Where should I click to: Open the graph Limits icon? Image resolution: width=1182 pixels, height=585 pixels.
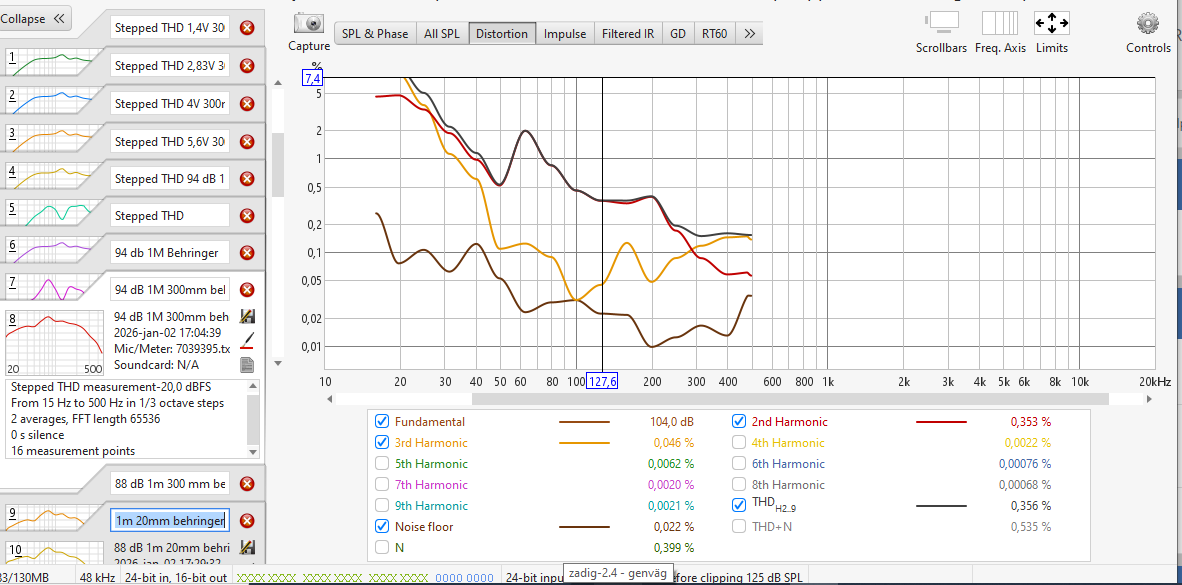tap(1051, 23)
